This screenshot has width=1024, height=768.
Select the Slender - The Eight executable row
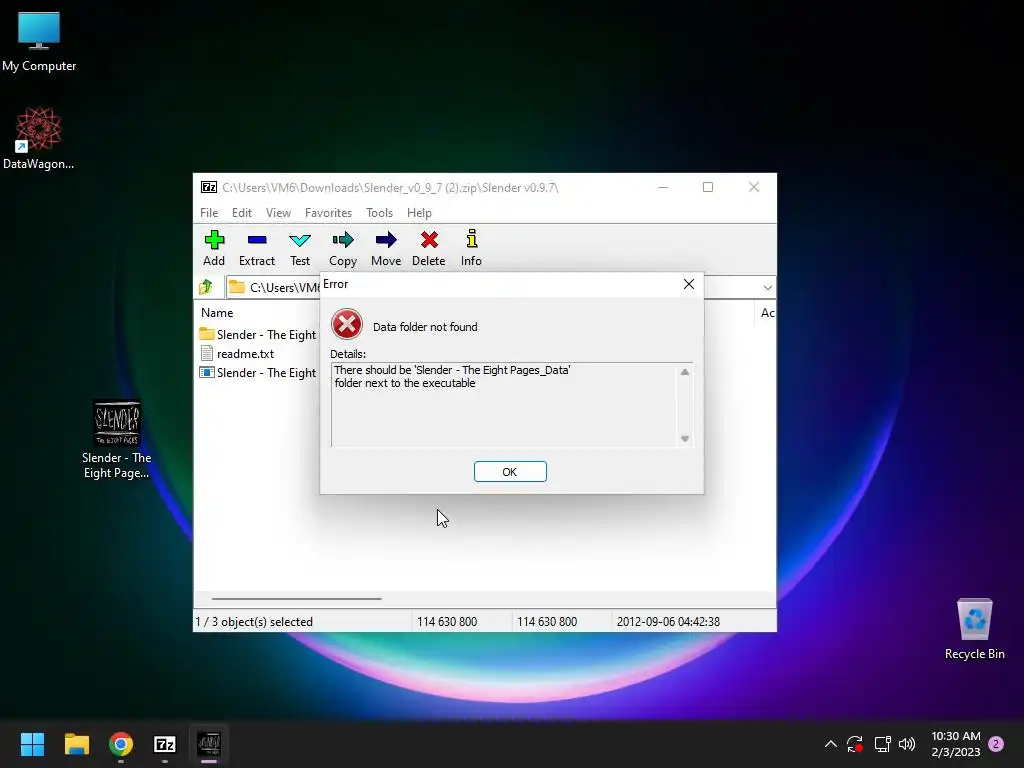257,372
